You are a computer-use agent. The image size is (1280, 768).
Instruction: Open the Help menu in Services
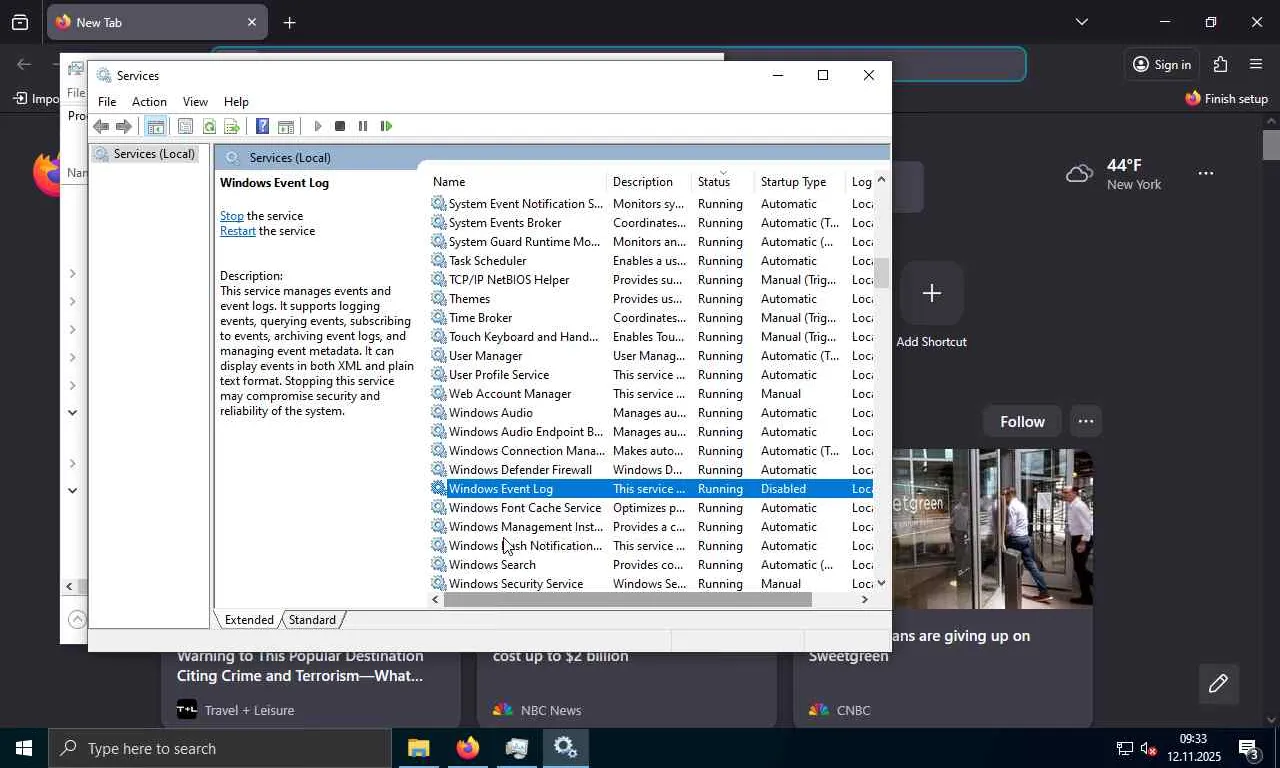click(x=236, y=102)
